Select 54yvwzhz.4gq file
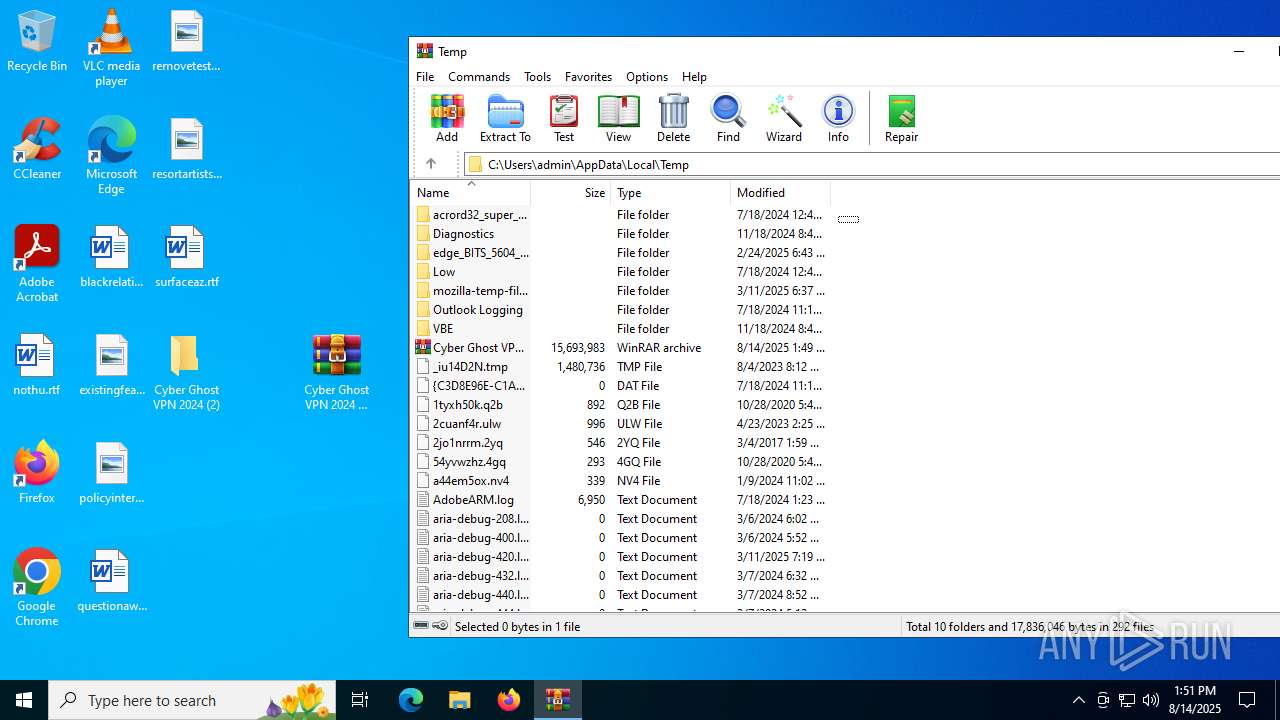 click(x=620, y=462)
